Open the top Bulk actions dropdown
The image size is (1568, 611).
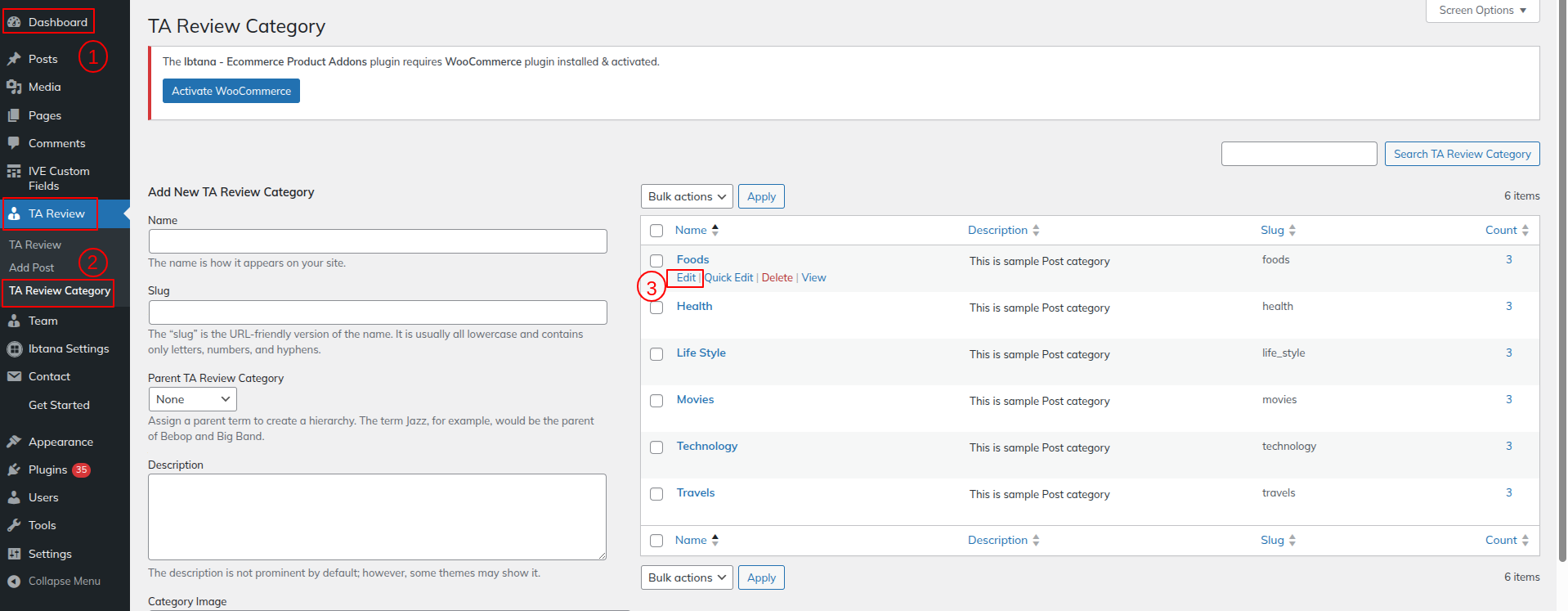687,196
